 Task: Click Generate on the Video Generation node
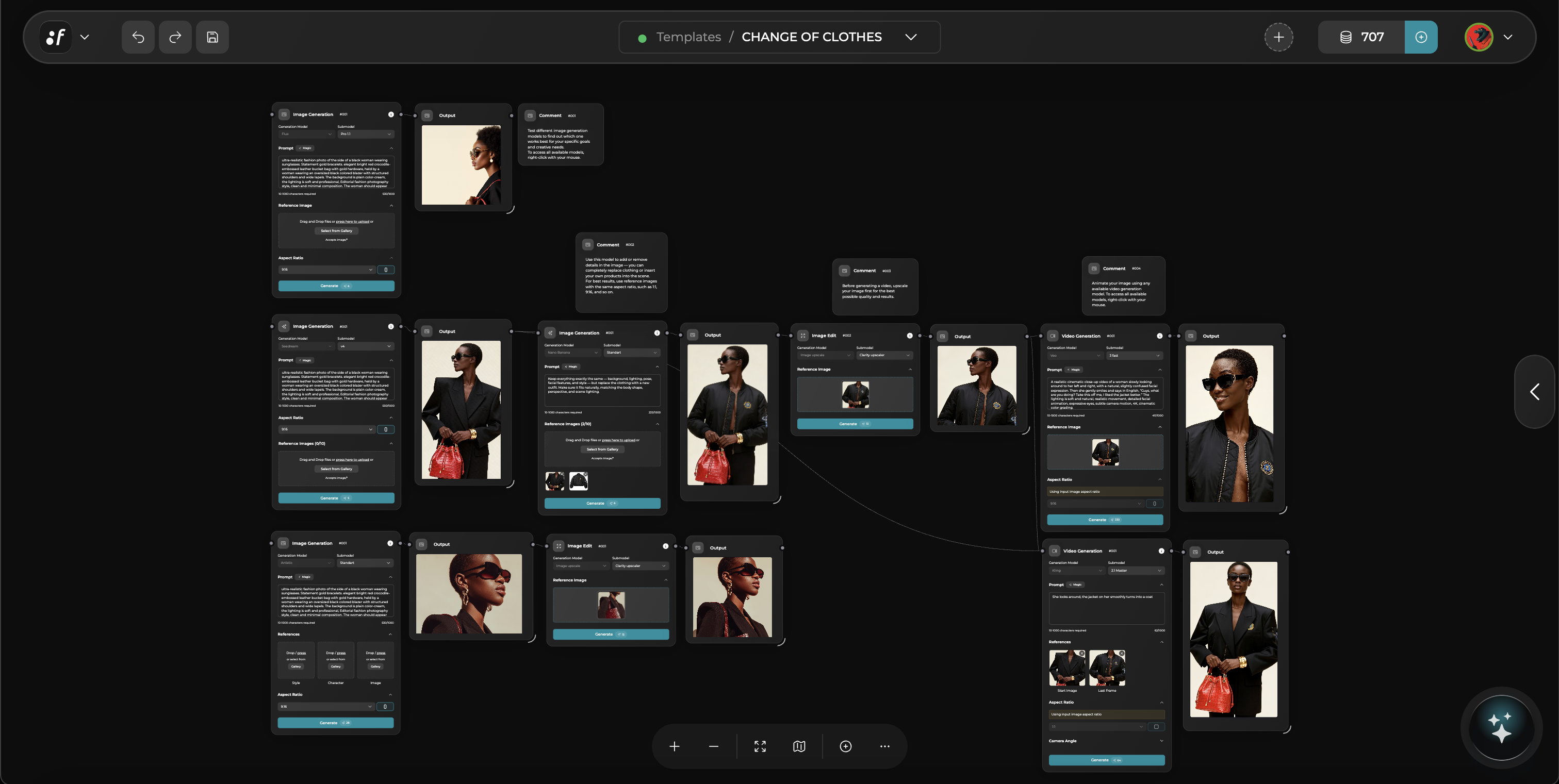1105,520
